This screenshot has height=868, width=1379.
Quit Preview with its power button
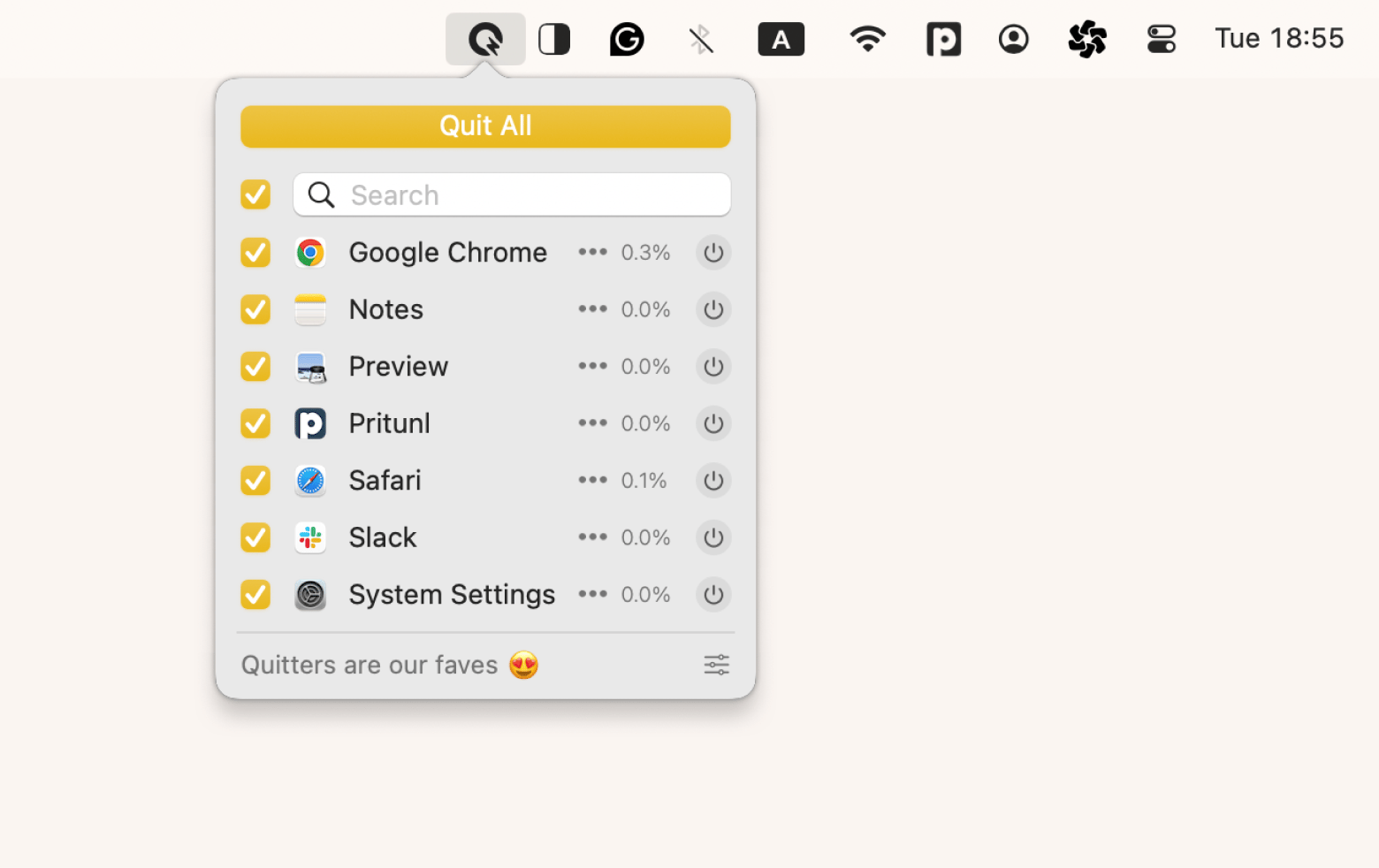[713, 367]
